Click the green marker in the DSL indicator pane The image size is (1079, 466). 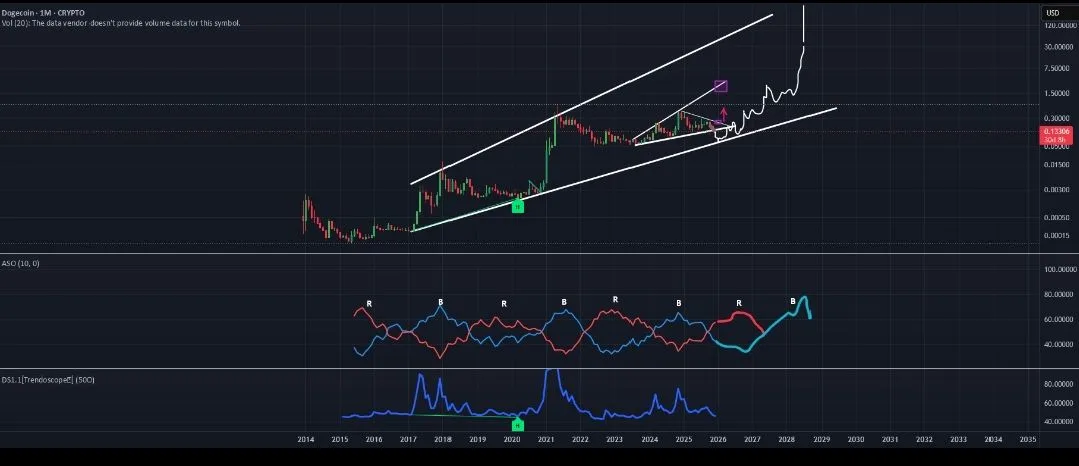[x=517, y=425]
